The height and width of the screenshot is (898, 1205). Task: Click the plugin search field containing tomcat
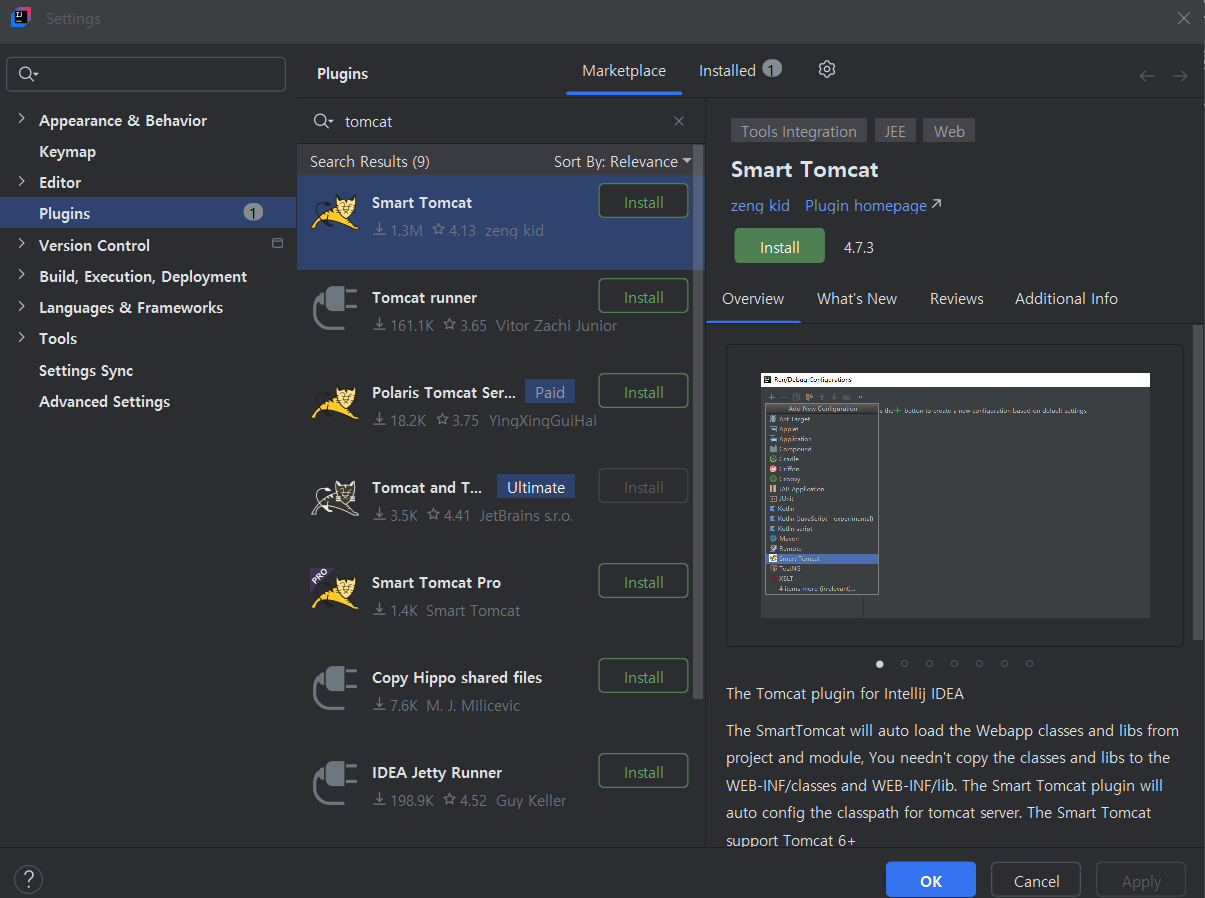pyautogui.click(x=500, y=121)
